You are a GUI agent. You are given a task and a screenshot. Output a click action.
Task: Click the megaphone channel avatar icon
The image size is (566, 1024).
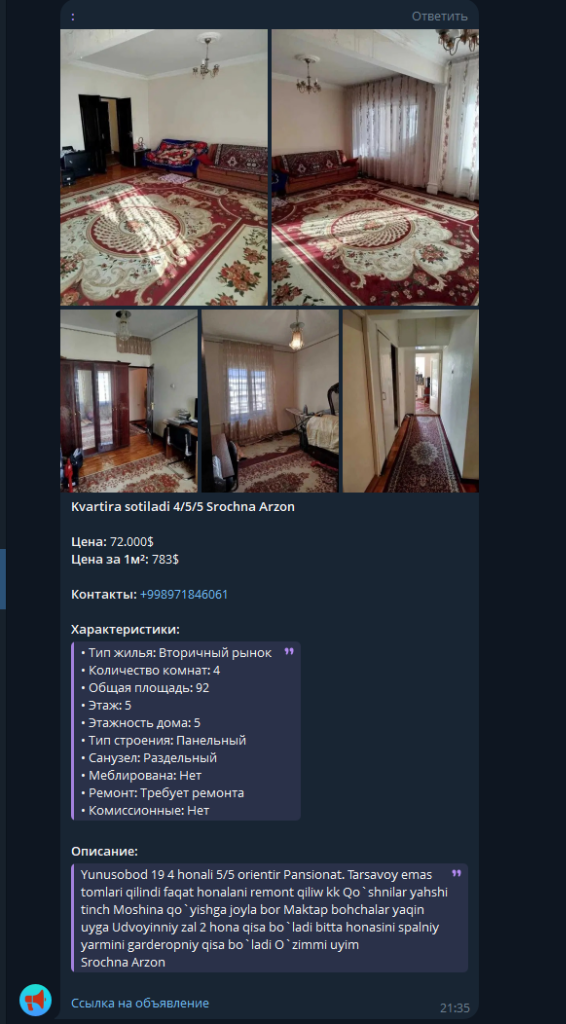pos(35,1000)
